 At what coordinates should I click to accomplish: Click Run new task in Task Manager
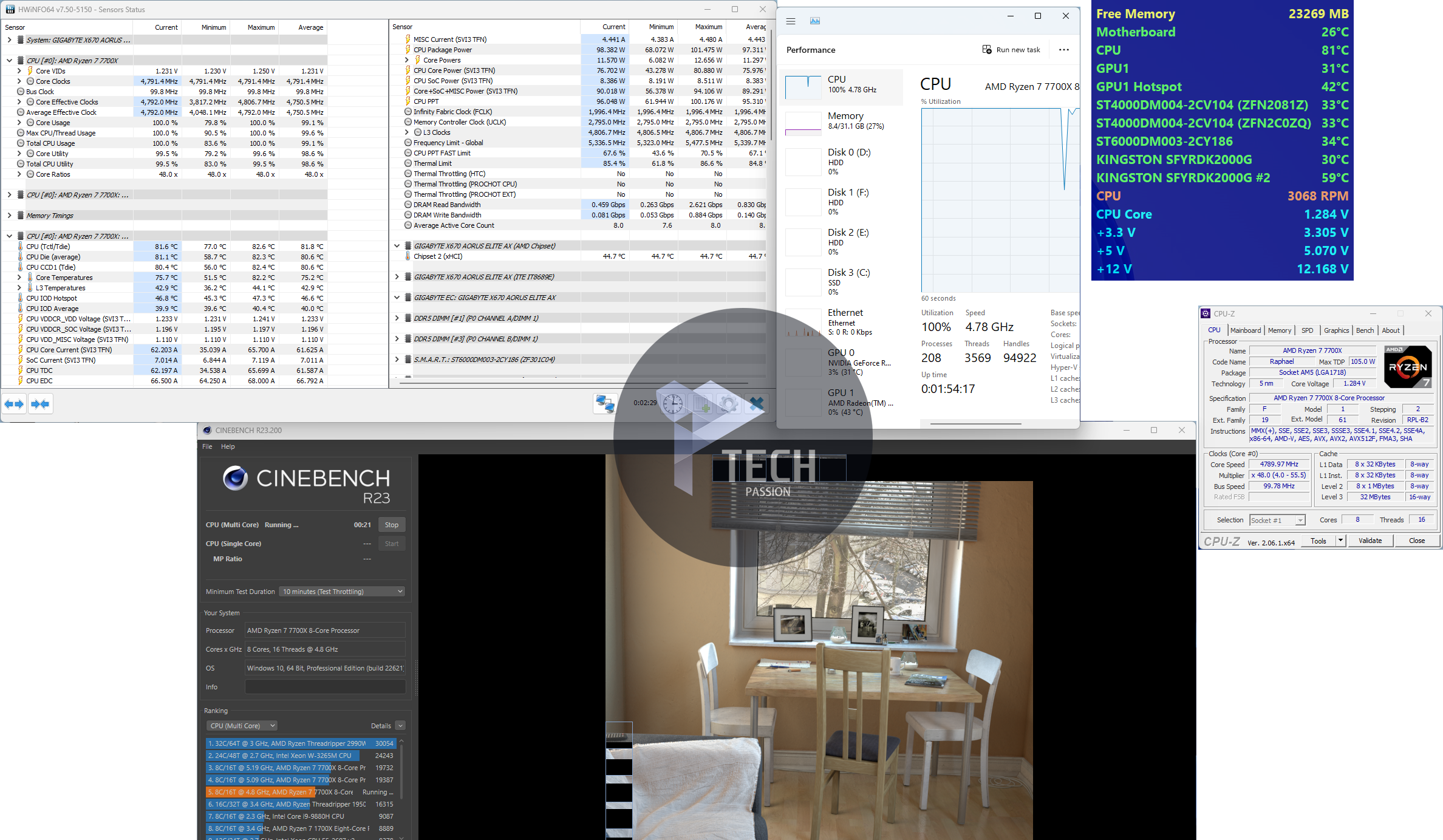click(1011, 50)
